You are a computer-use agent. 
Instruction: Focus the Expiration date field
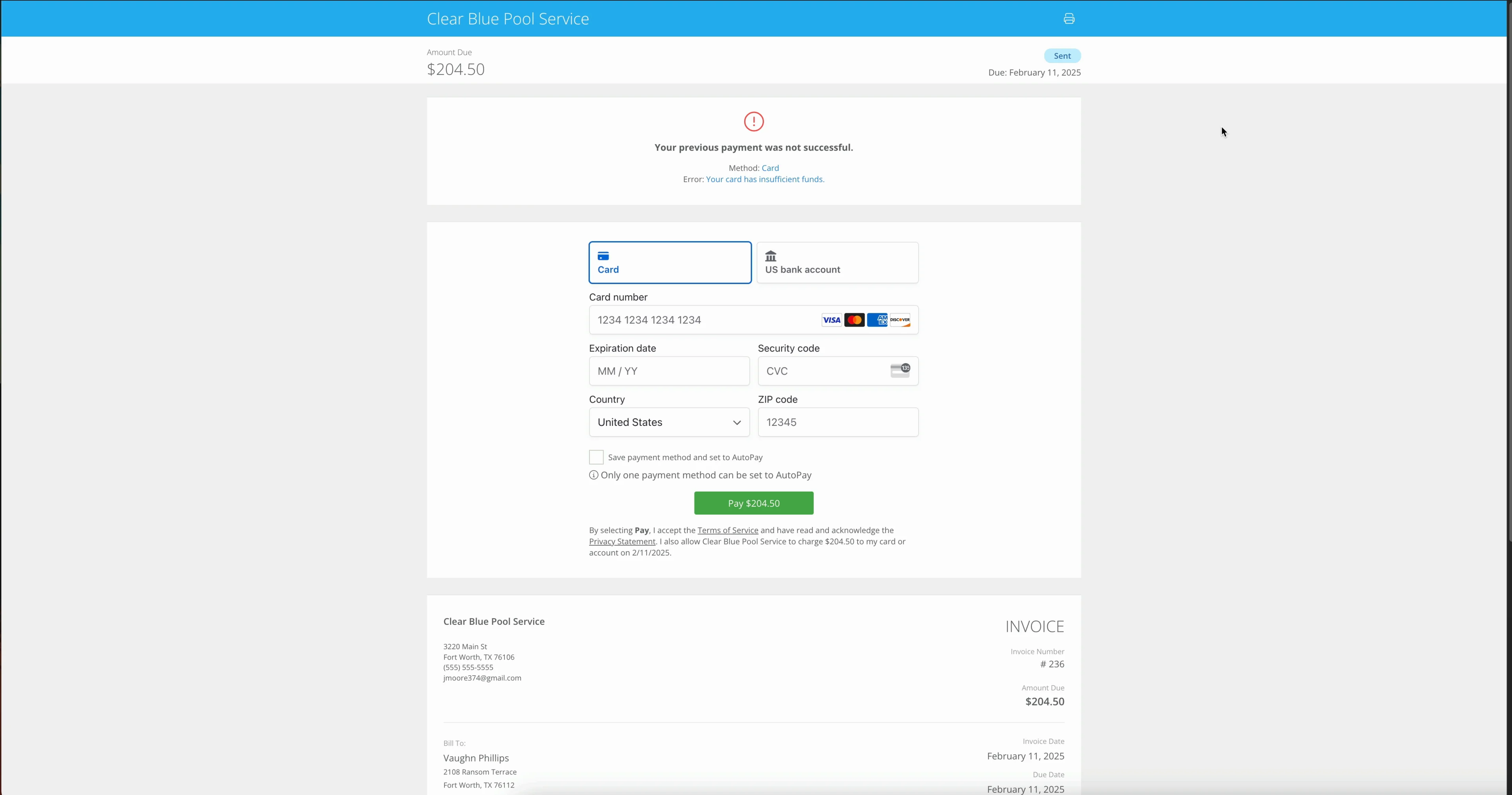(x=669, y=371)
